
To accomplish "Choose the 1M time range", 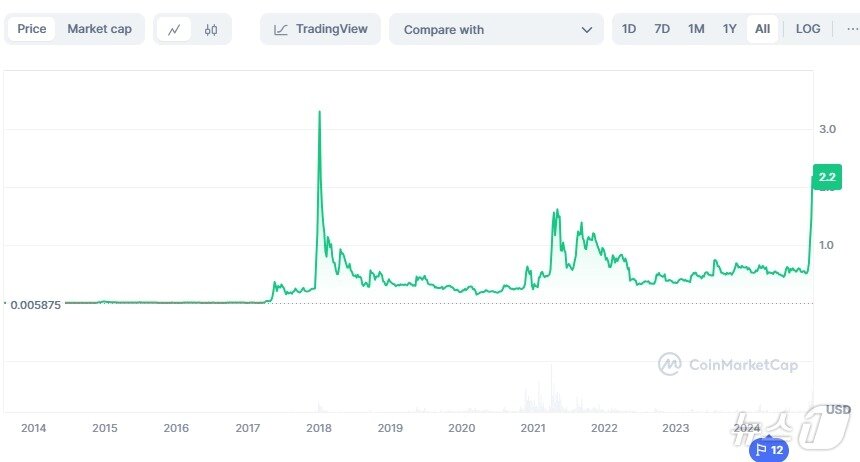I will coord(696,29).
